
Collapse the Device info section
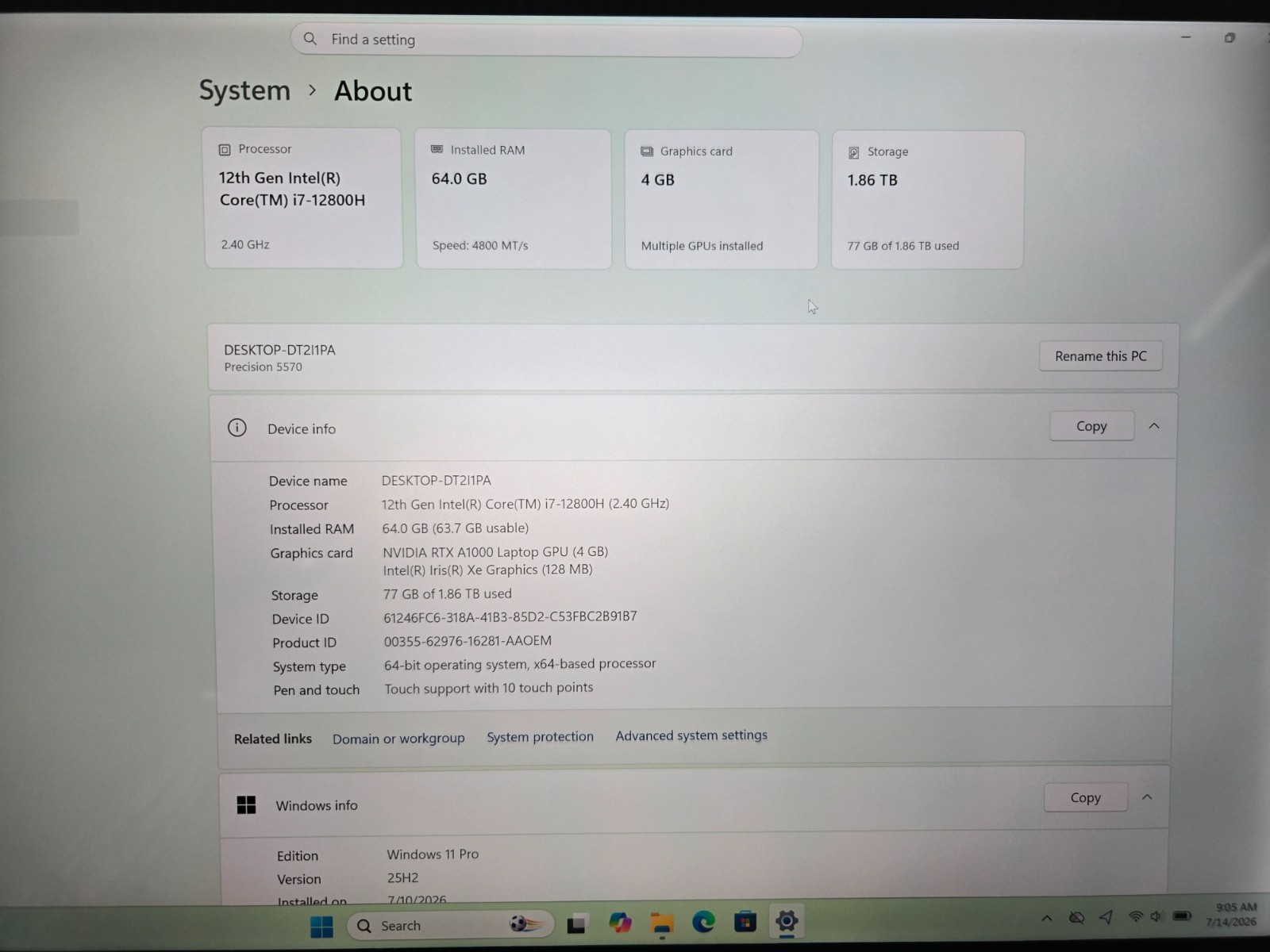[x=1154, y=426]
